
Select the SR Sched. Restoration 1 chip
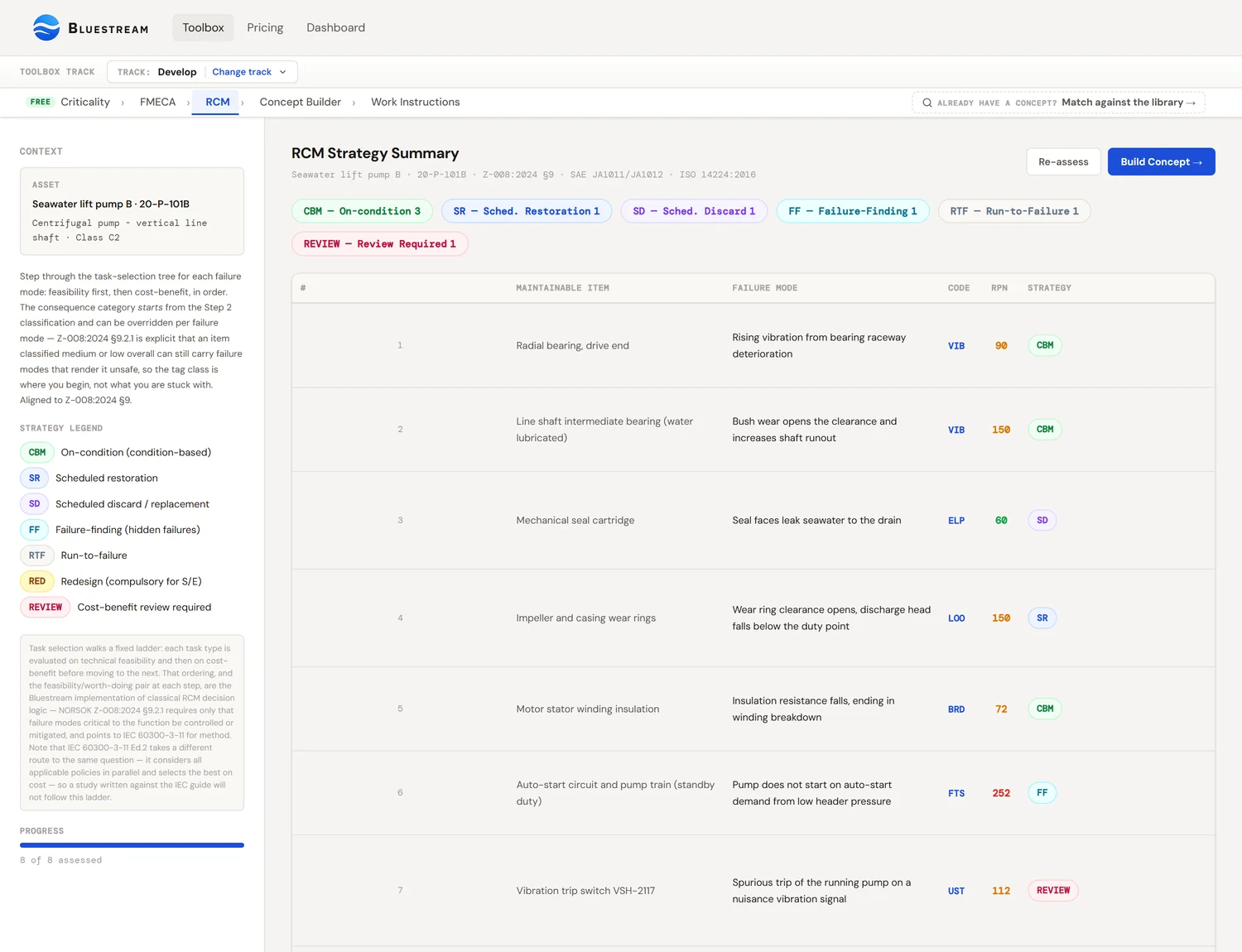pos(526,211)
